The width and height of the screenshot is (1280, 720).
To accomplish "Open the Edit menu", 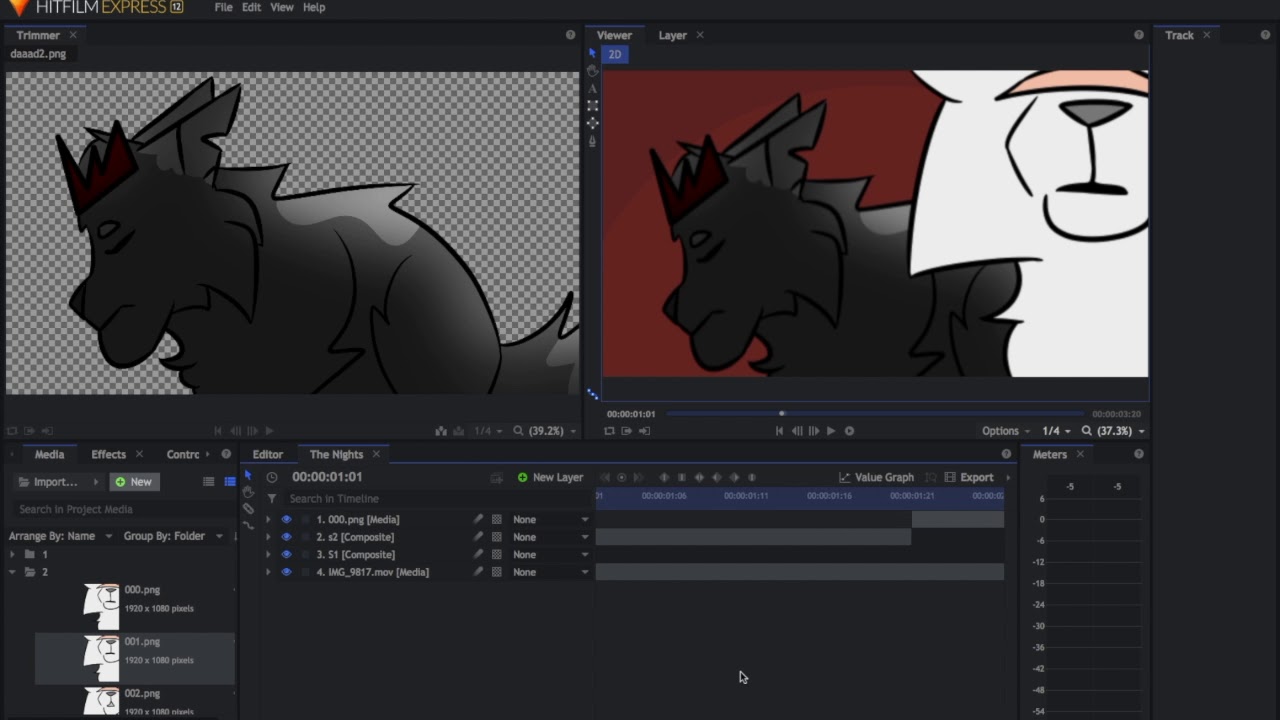I will click(251, 7).
